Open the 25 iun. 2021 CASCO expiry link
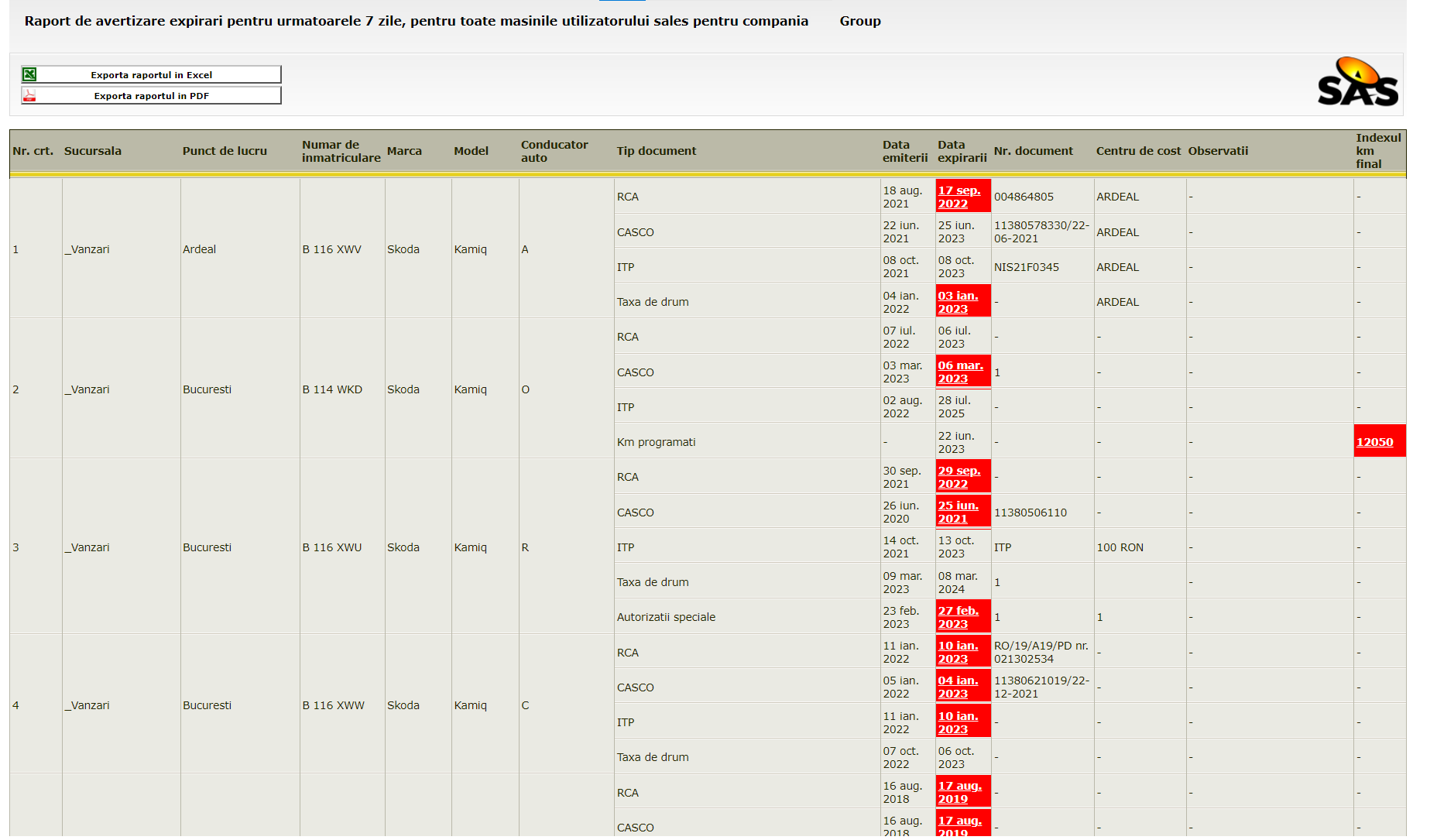This screenshot has height=840, width=1437. pos(958,512)
